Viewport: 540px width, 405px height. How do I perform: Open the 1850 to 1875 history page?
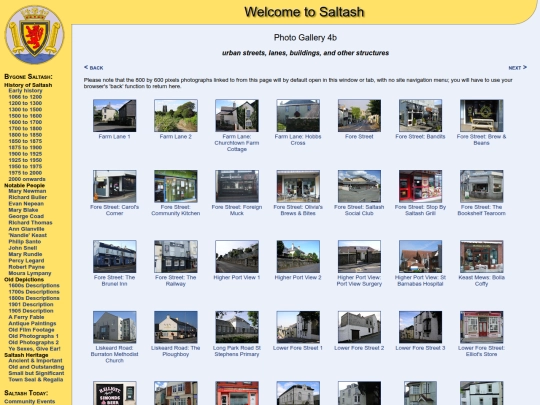(25, 141)
